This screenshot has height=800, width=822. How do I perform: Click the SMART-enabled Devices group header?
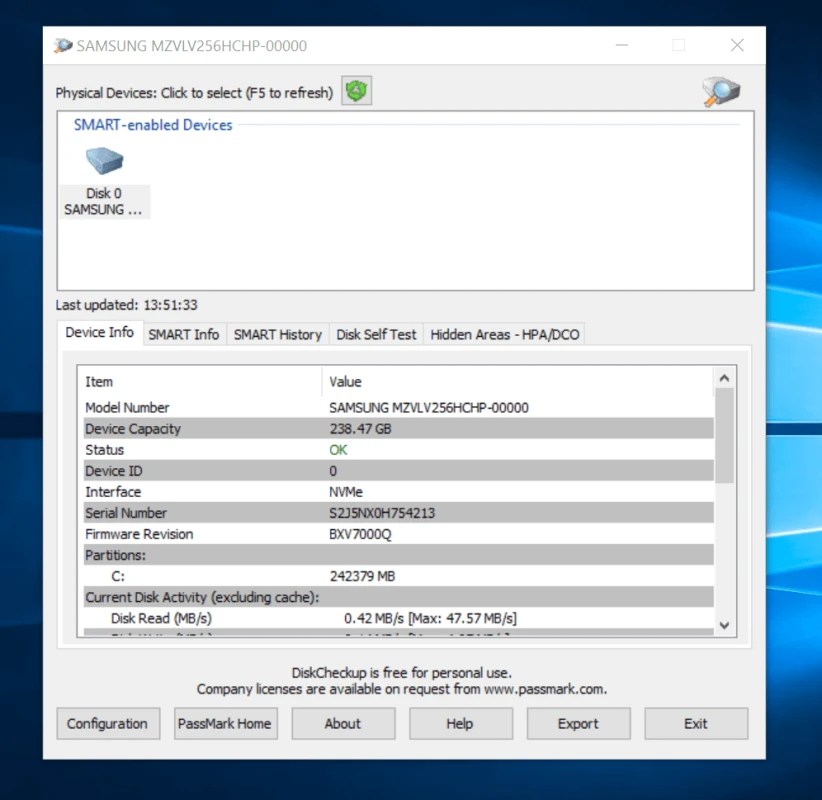[x=153, y=125]
